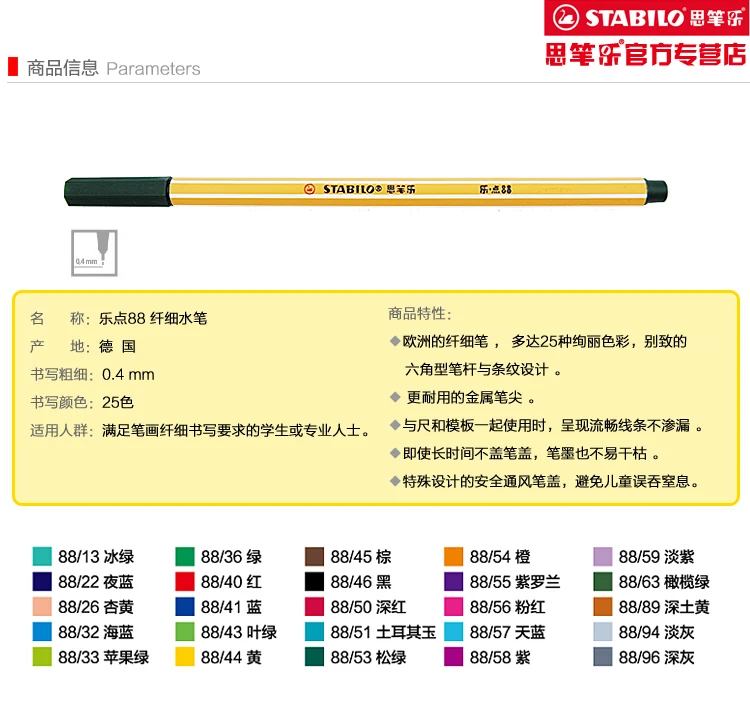Viewport: 750px width, 724px height.
Task: Click the 商品特性 heading
Action: pyautogui.click(x=419, y=314)
